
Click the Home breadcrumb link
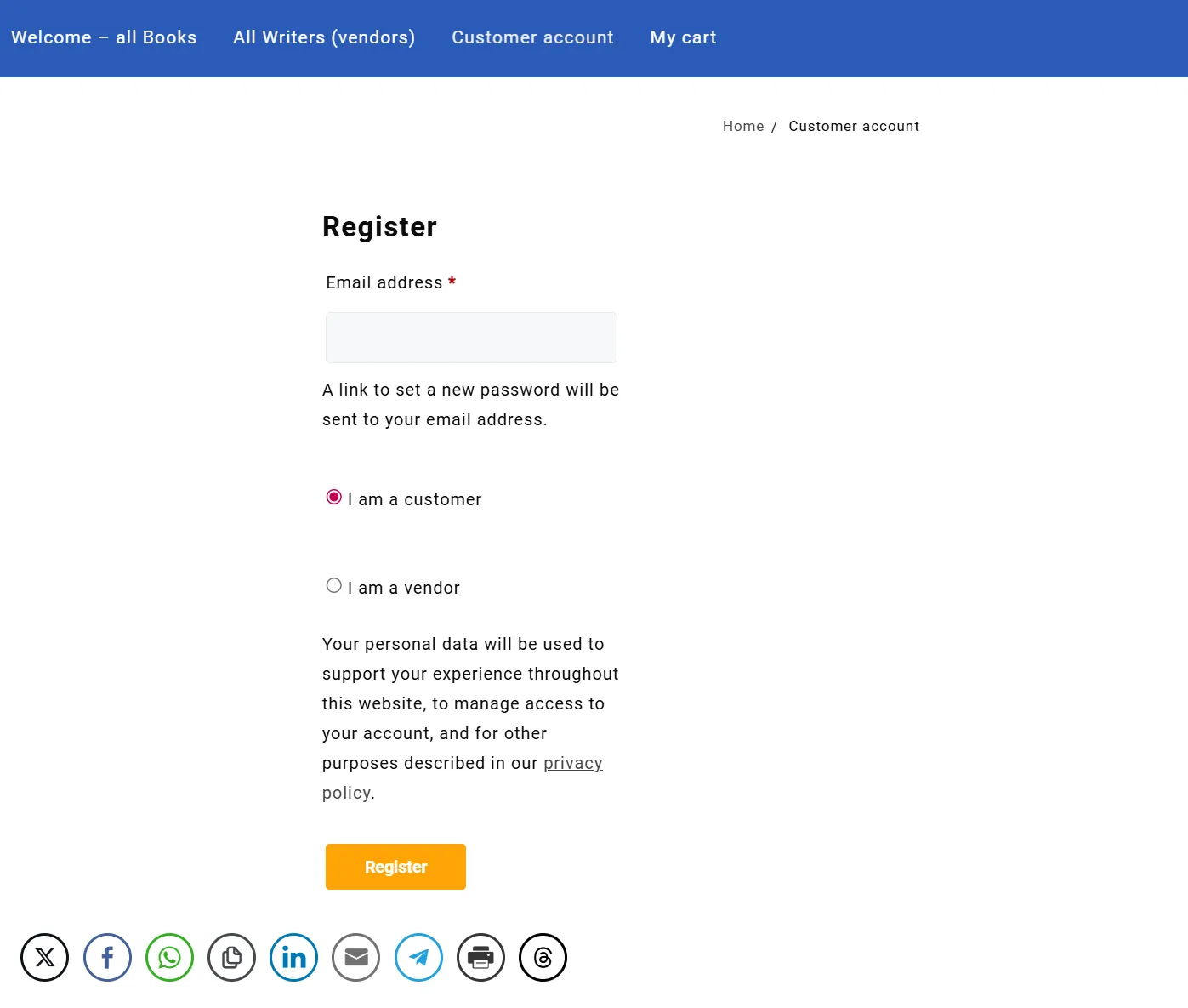tap(743, 126)
